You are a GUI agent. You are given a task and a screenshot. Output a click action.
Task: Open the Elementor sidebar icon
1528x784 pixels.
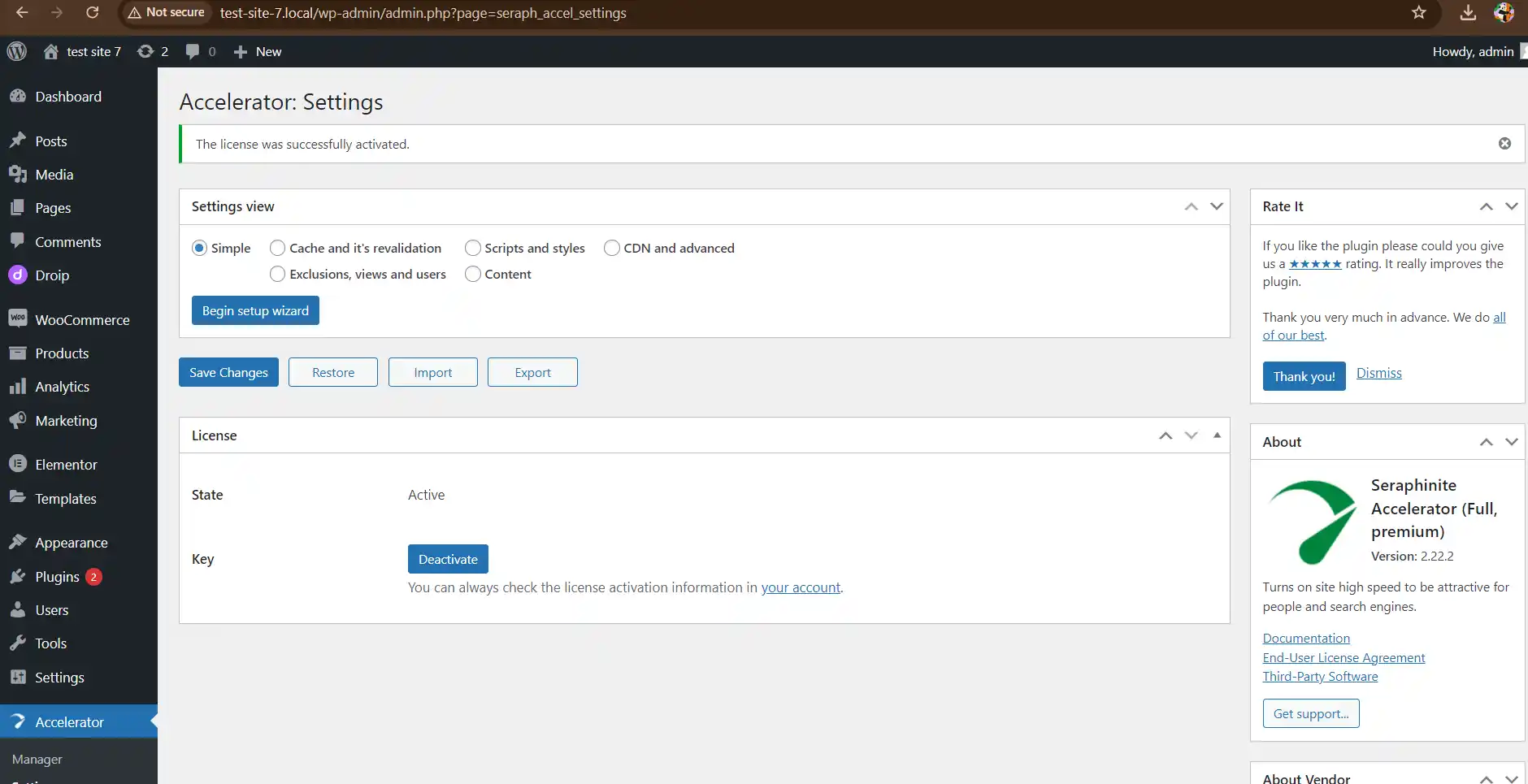click(16, 463)
